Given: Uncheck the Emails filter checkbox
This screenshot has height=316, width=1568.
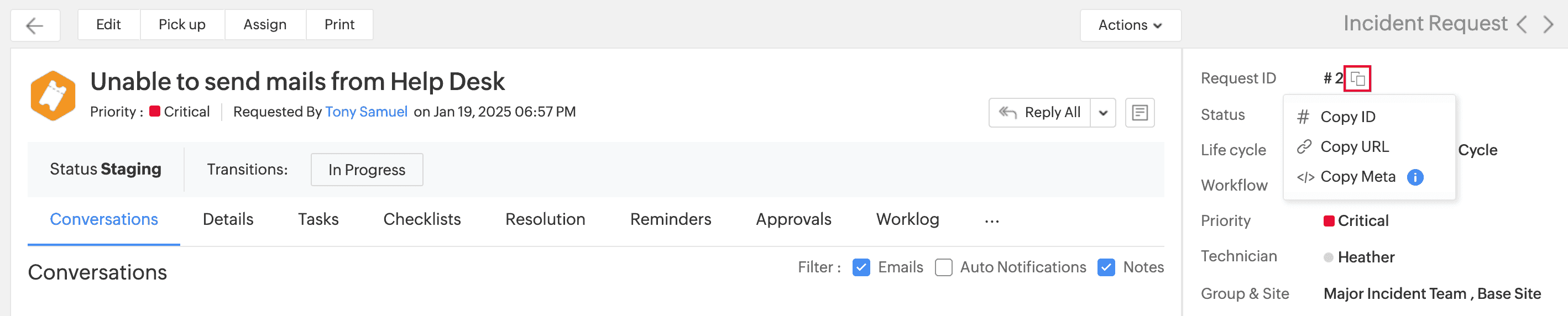Looking at the screenshot, I should pyautogui.click(x=861, y=267).
